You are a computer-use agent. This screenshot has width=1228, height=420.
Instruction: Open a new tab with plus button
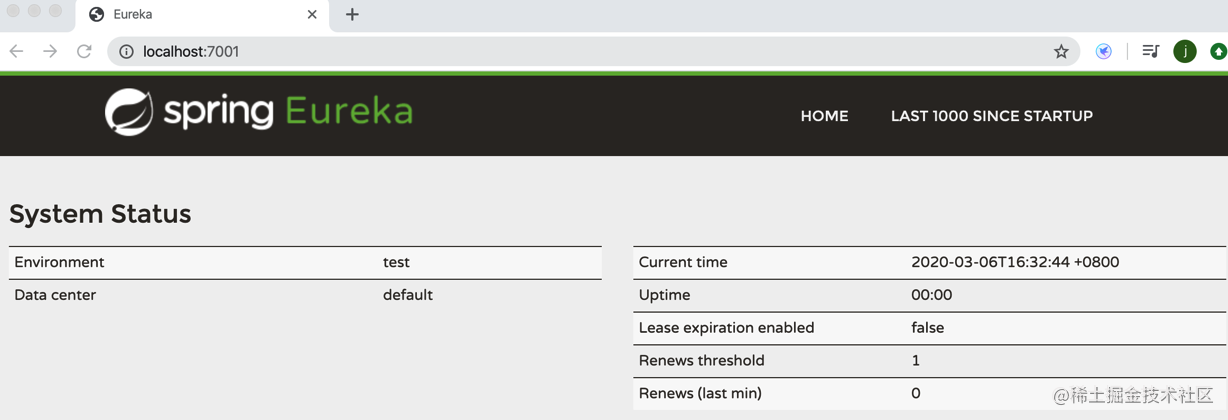pyautogui.click(x=352, y=14)
